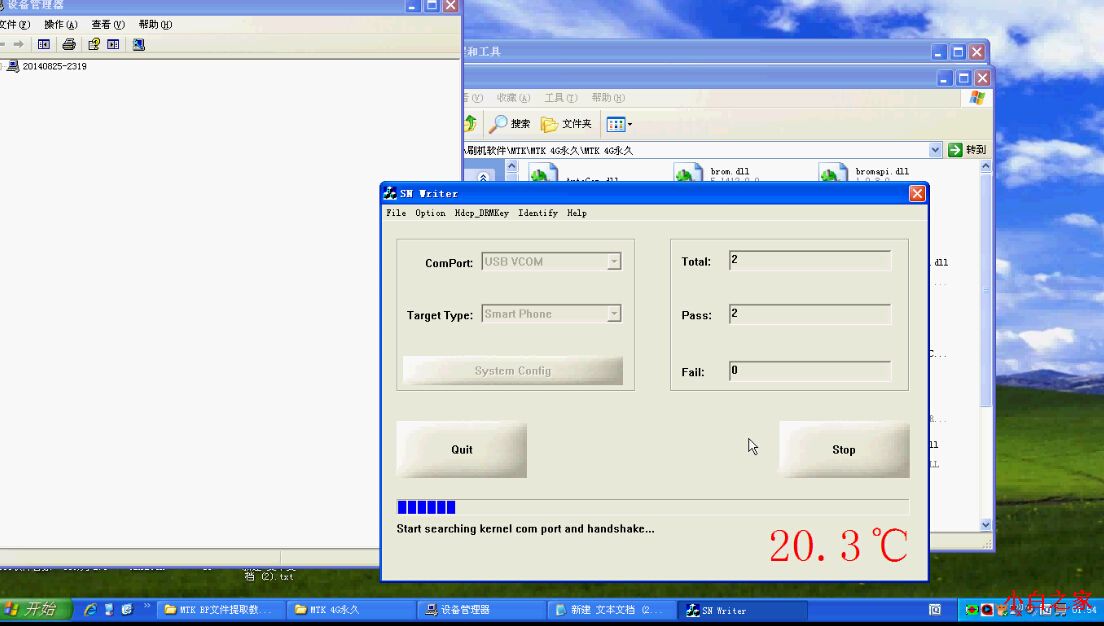Click the SN Writer taskbar item
Viewport: 1104px width, 626px height.
click(x=744, y=610)
